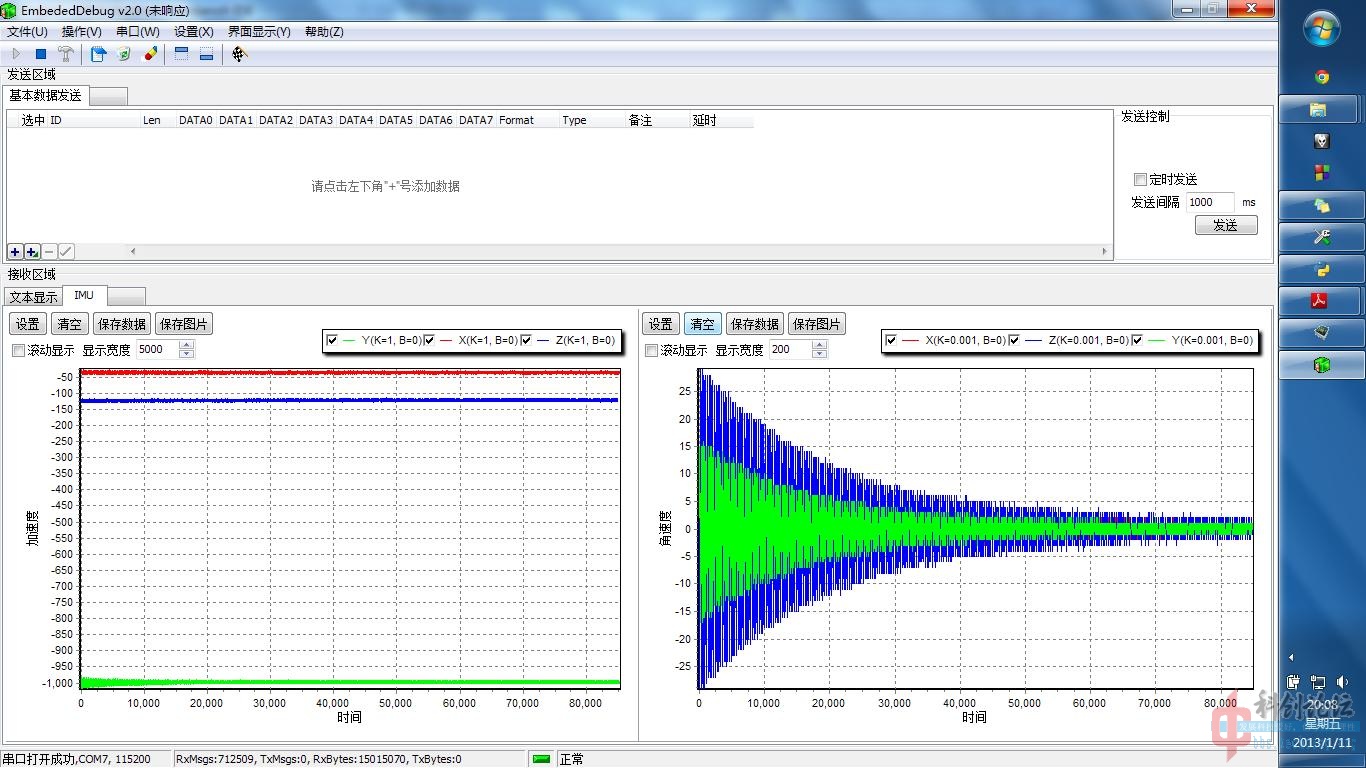Switch to Adobe Reader taskbar icon
This screenshot has width=1366, height=768.
(1319, 300)
